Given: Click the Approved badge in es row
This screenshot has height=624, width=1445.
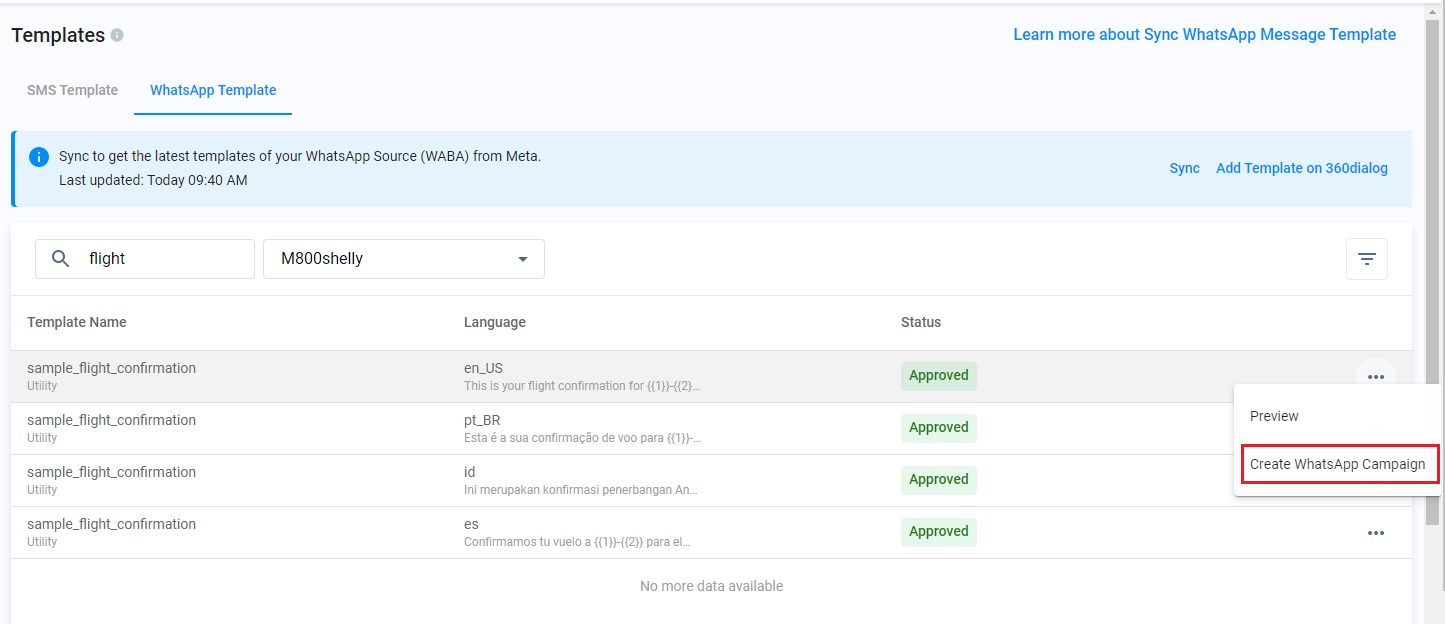Looking at the screenshot, I should (938, 532).
